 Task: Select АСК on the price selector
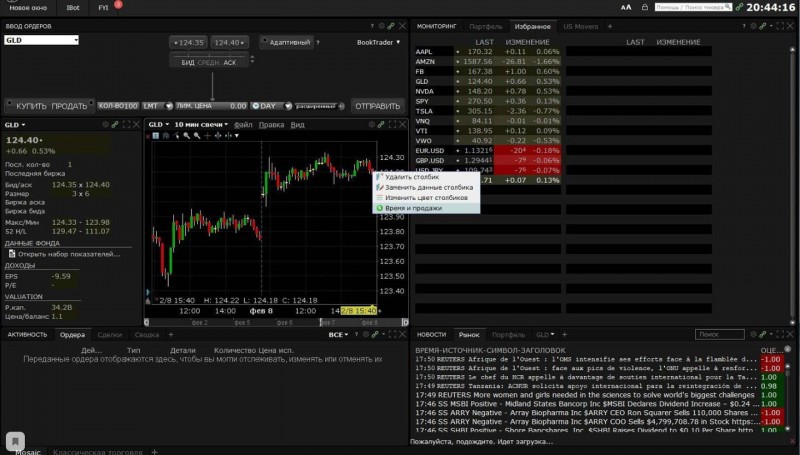pyautogui.click(x=230, y=63)
